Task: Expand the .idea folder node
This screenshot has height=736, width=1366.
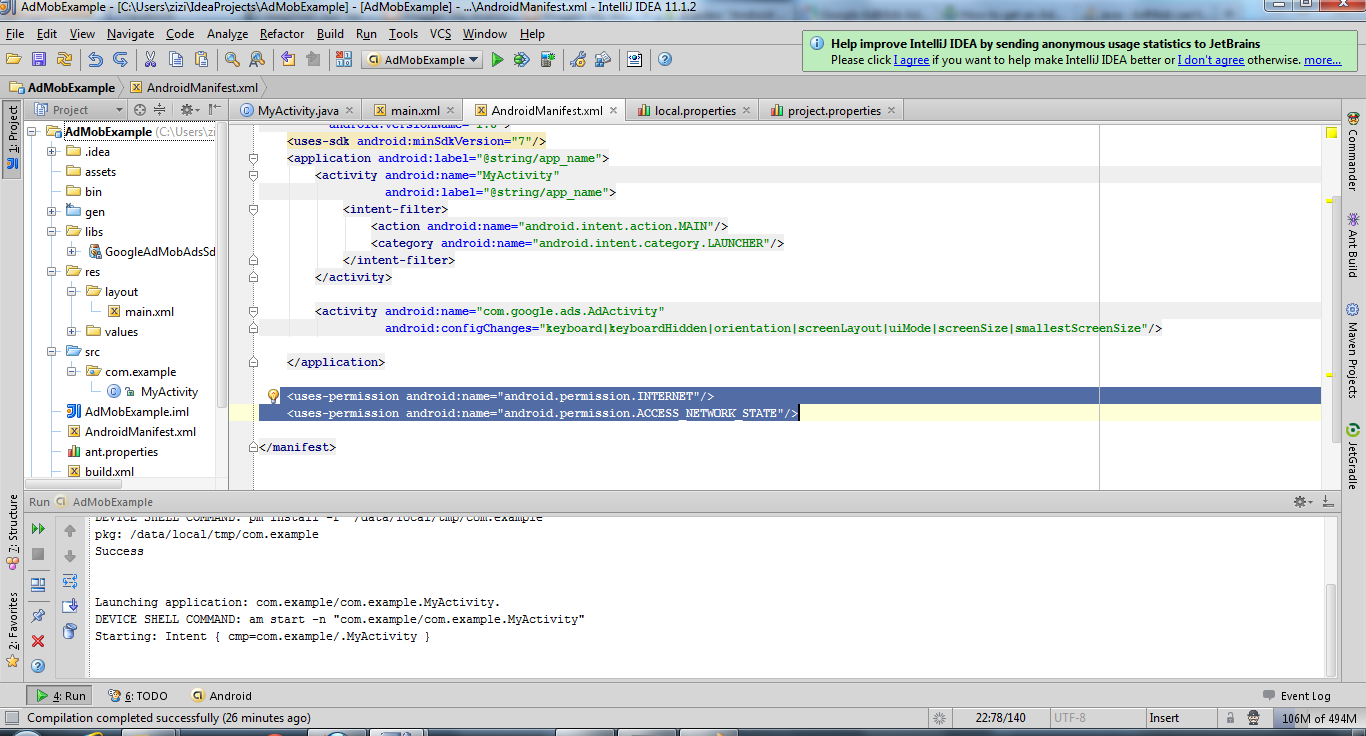Action: (x=52, y=152)
